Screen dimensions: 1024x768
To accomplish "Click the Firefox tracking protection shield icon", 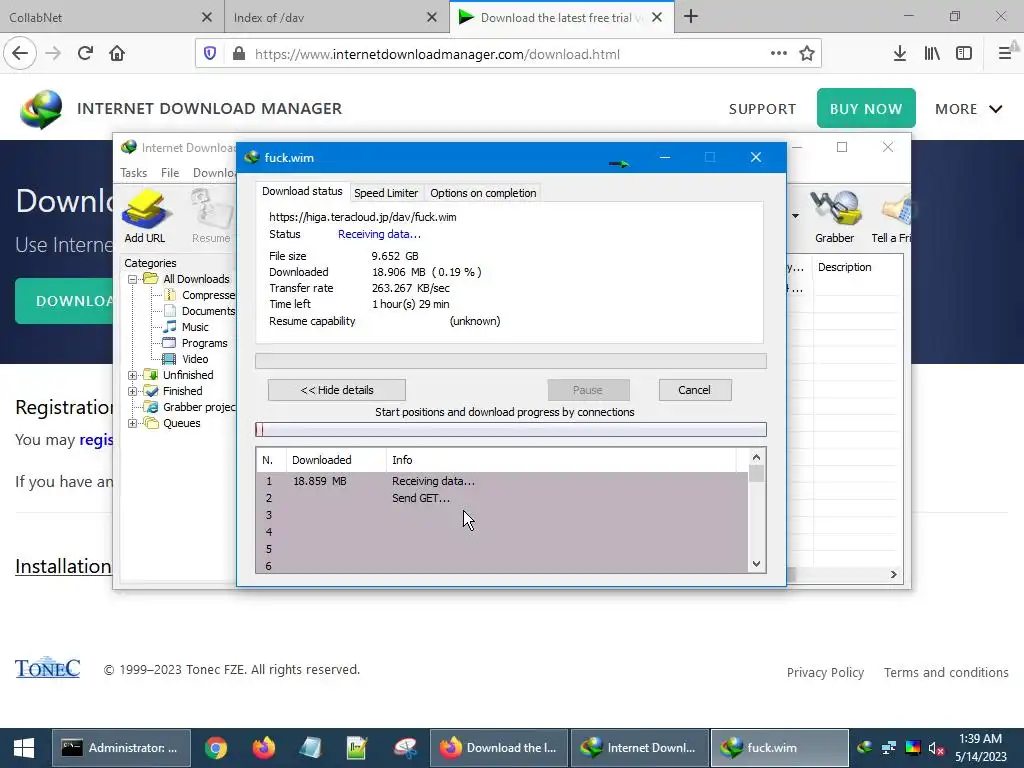I will coord(210,54).
